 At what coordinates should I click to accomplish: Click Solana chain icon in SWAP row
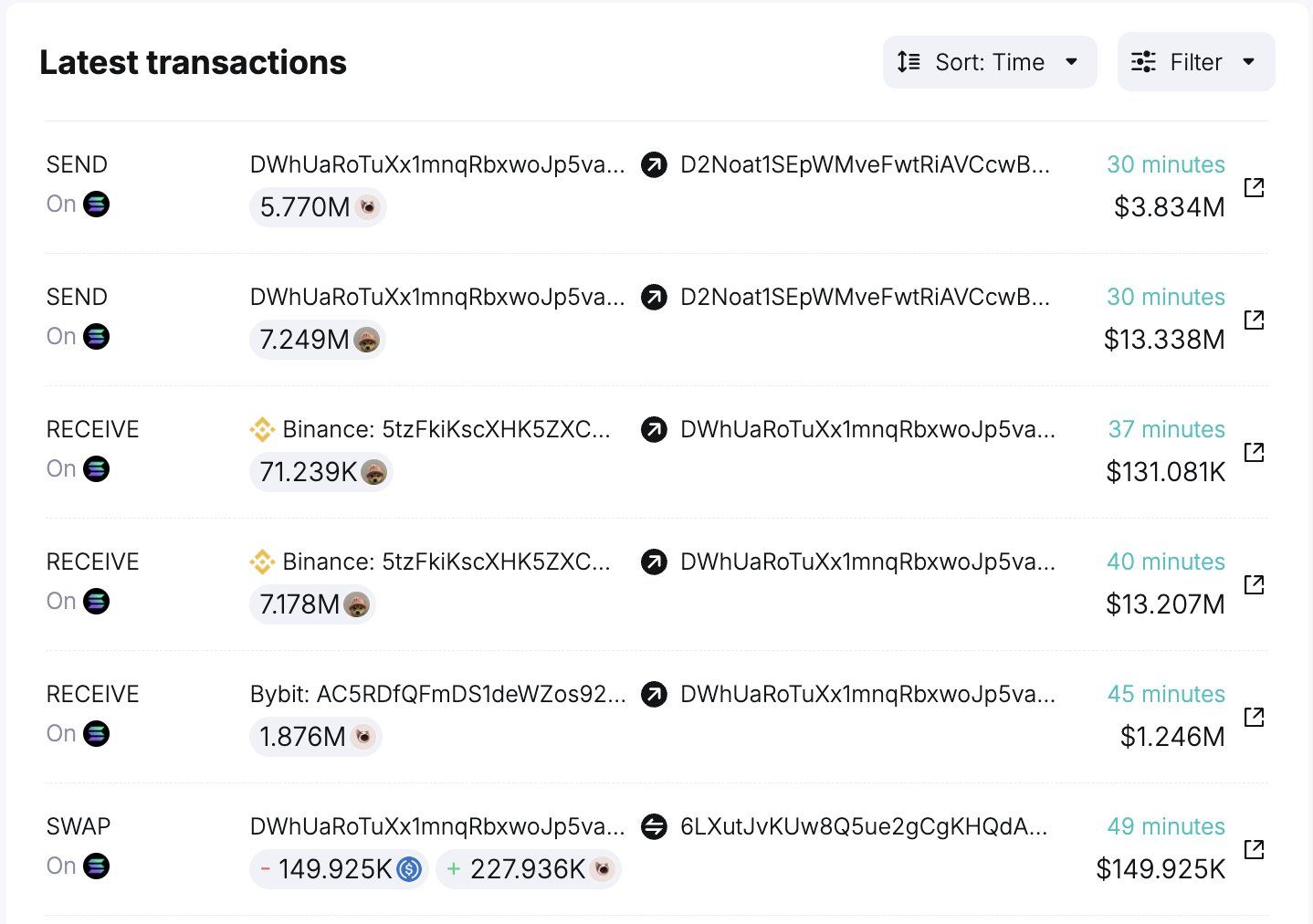(96, 866)
